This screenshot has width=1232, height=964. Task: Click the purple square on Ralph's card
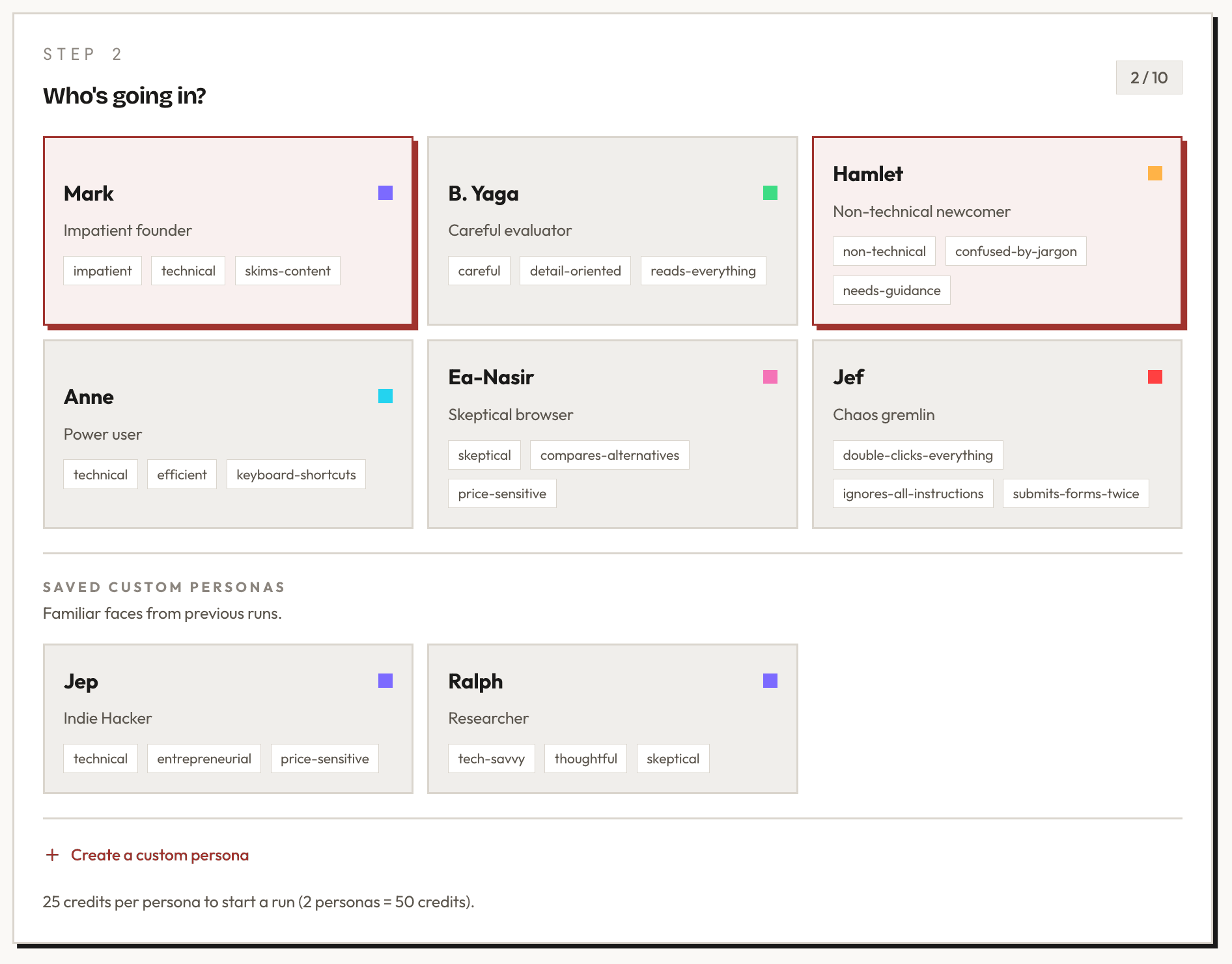click(769, 680)
